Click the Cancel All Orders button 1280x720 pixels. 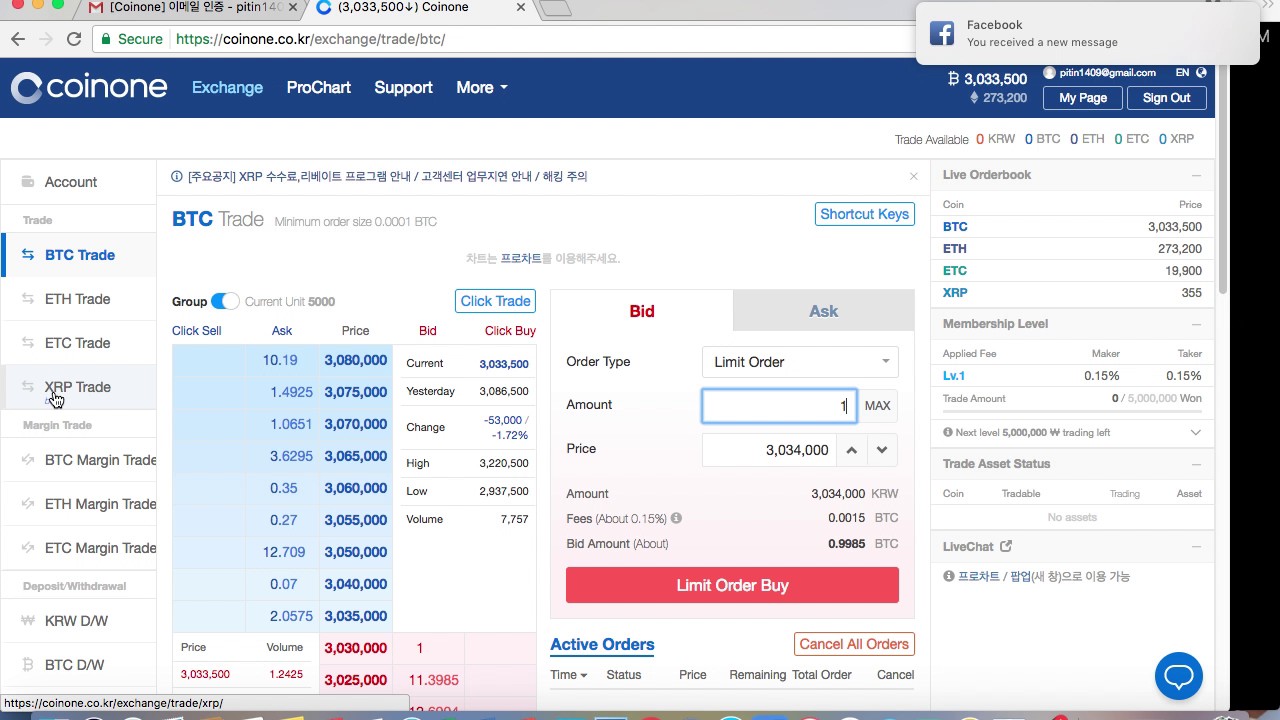tap(854, 644)
